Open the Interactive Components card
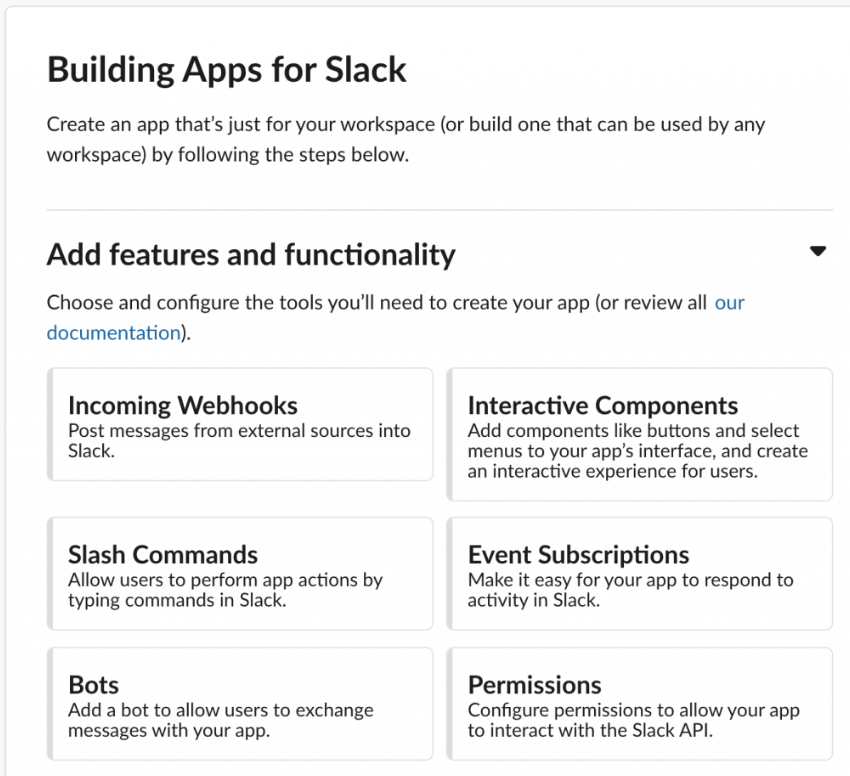The image size is (850, 776). 640,434
